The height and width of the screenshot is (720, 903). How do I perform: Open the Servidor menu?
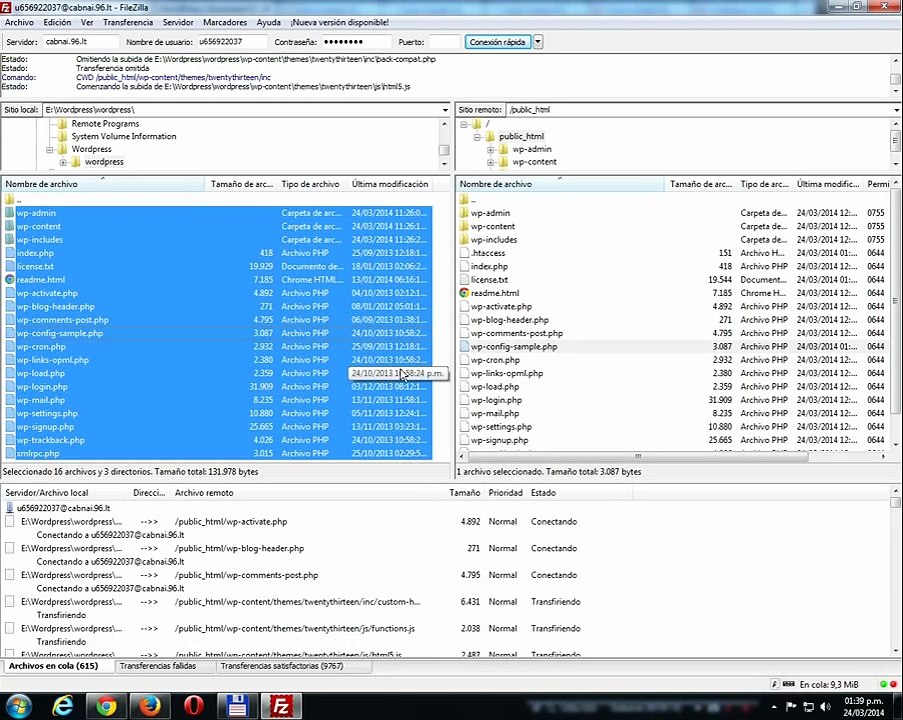point(178,22)
